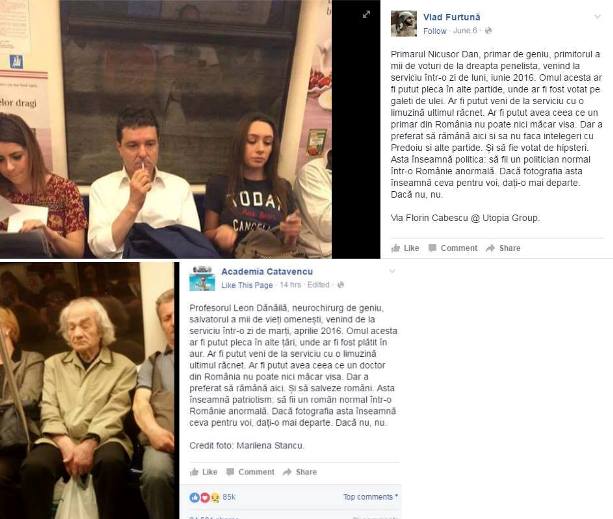Screen dimensions: 613x519
Task: Open Vlad Furtună's profile picture
Action: (x=404, y=23)
